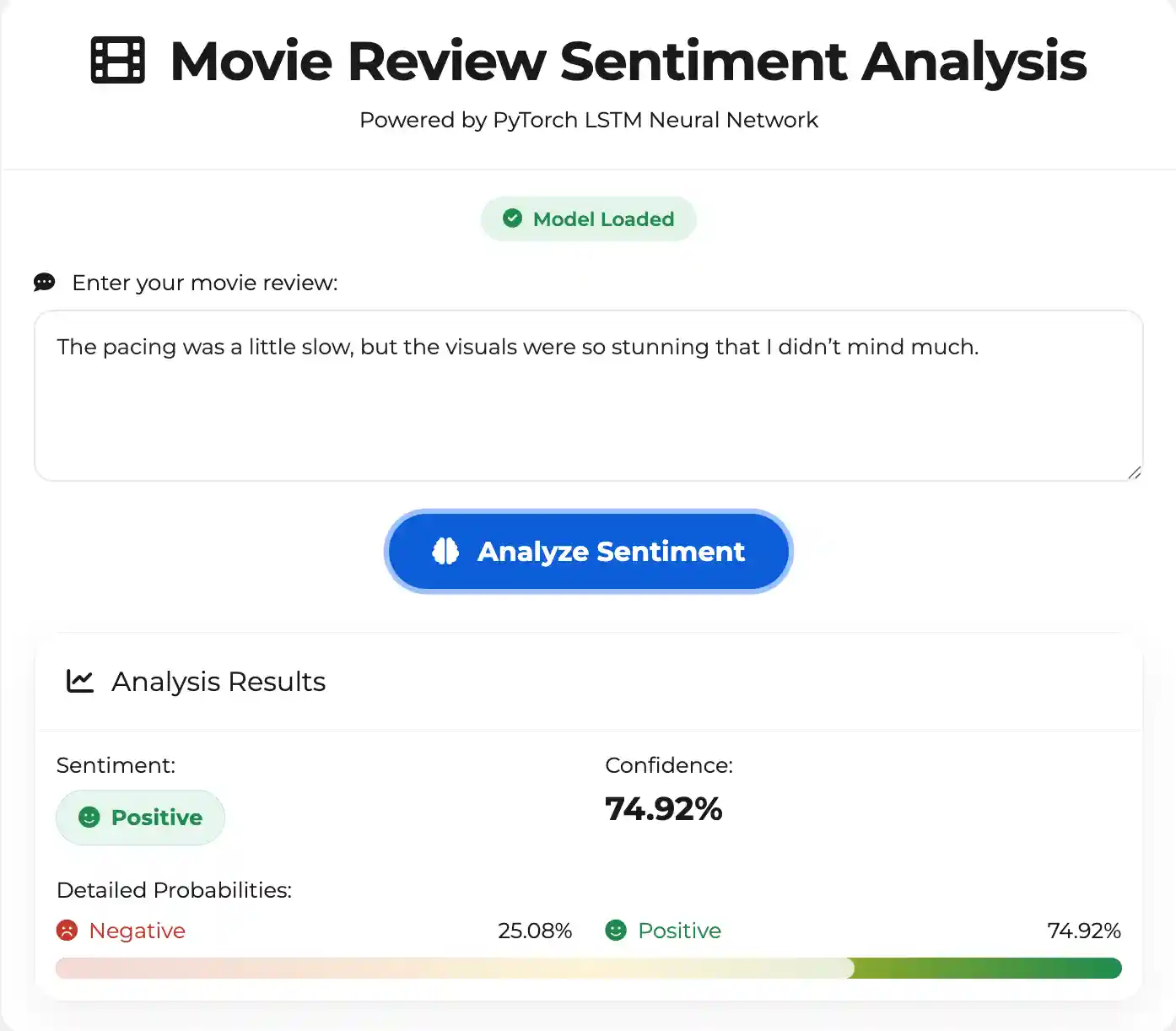This screenshot has width=1176, height=1031.
Task: Click the speech bubble icon beside the review prompt
Action: pos(43,282)
